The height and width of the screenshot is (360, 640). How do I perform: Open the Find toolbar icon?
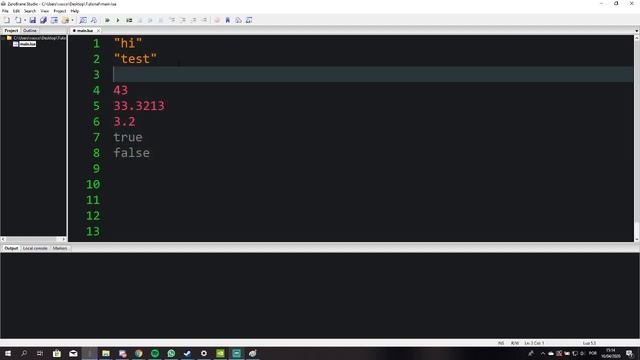83,20
